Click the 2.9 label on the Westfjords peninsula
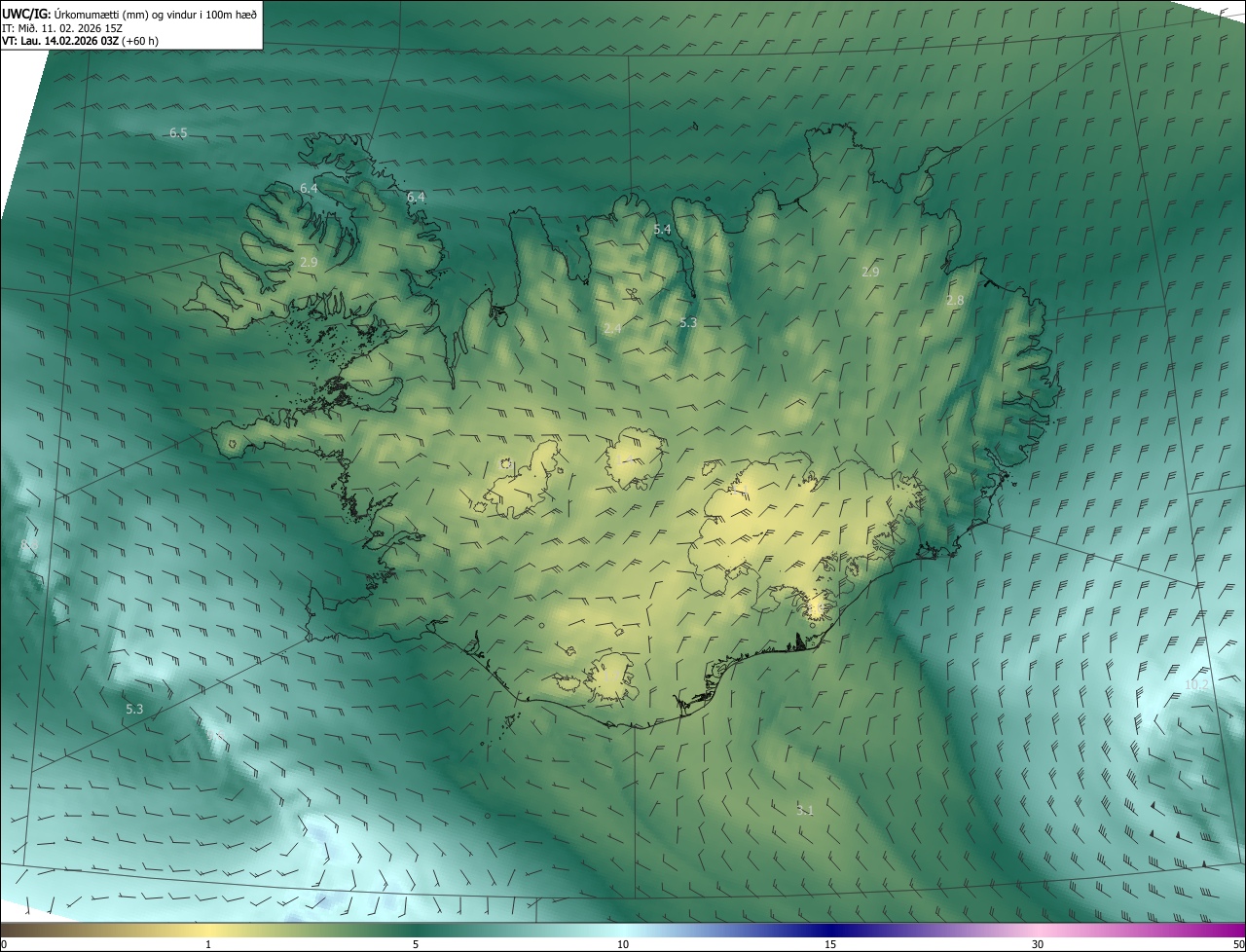Viewport: 1246px width, 952px height. (309, 263)
